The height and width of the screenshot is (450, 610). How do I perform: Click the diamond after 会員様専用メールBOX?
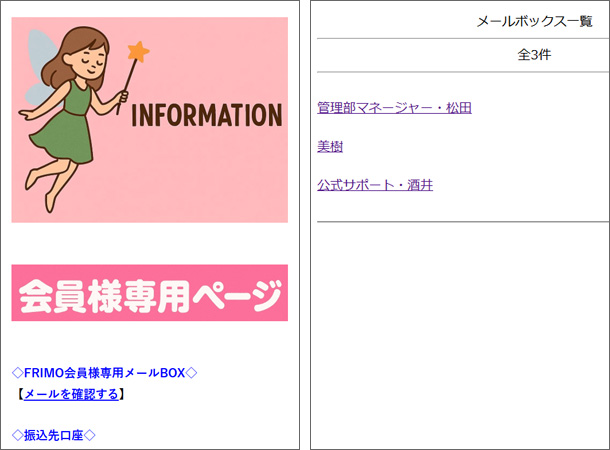coord(192,373)
